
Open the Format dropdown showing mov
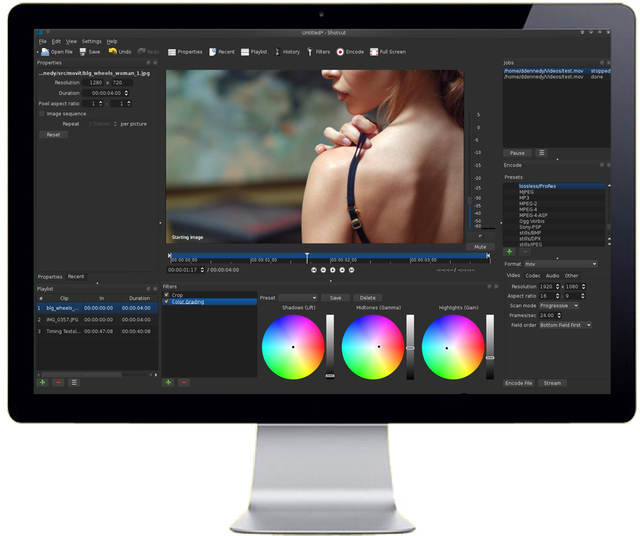coord(561,264)
